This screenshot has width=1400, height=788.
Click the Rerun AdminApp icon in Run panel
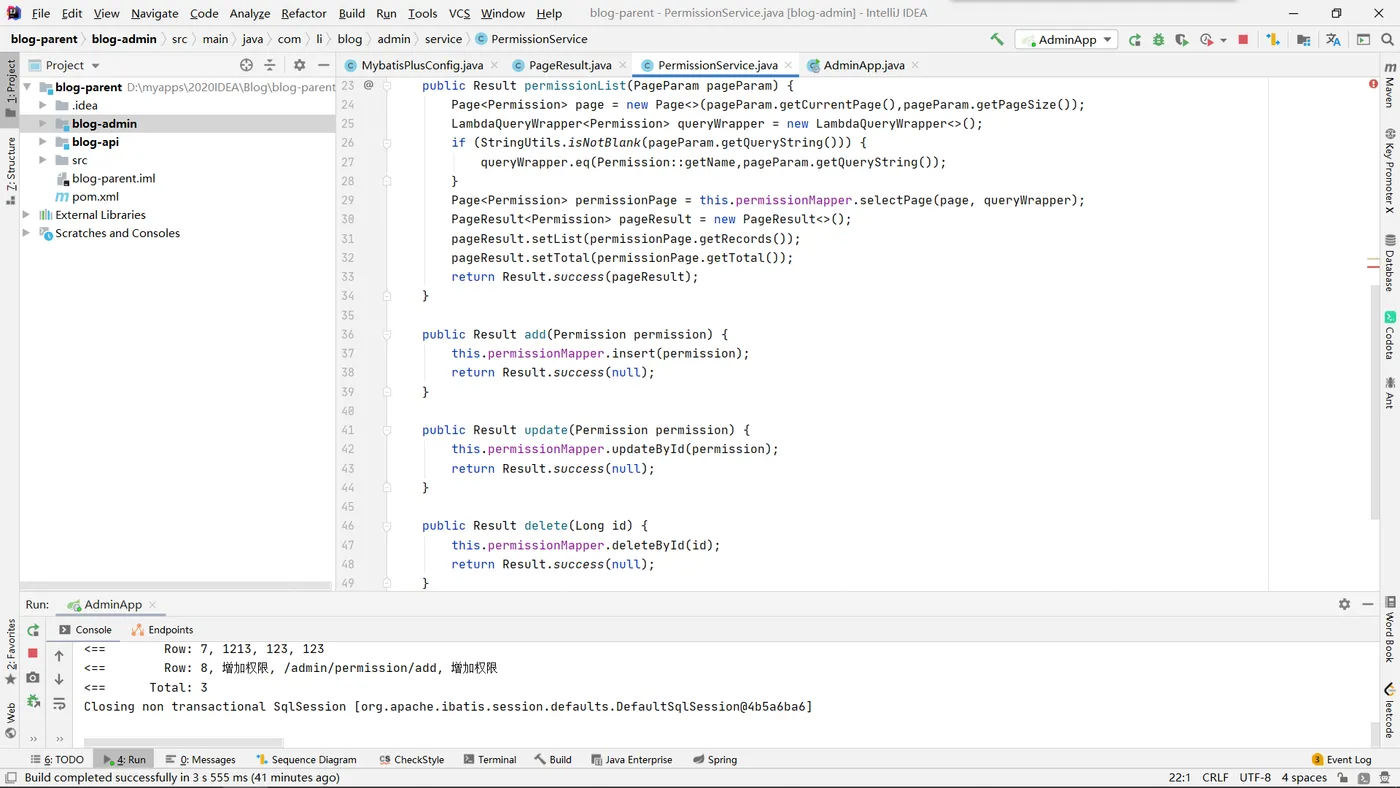[x=33, y=630]
